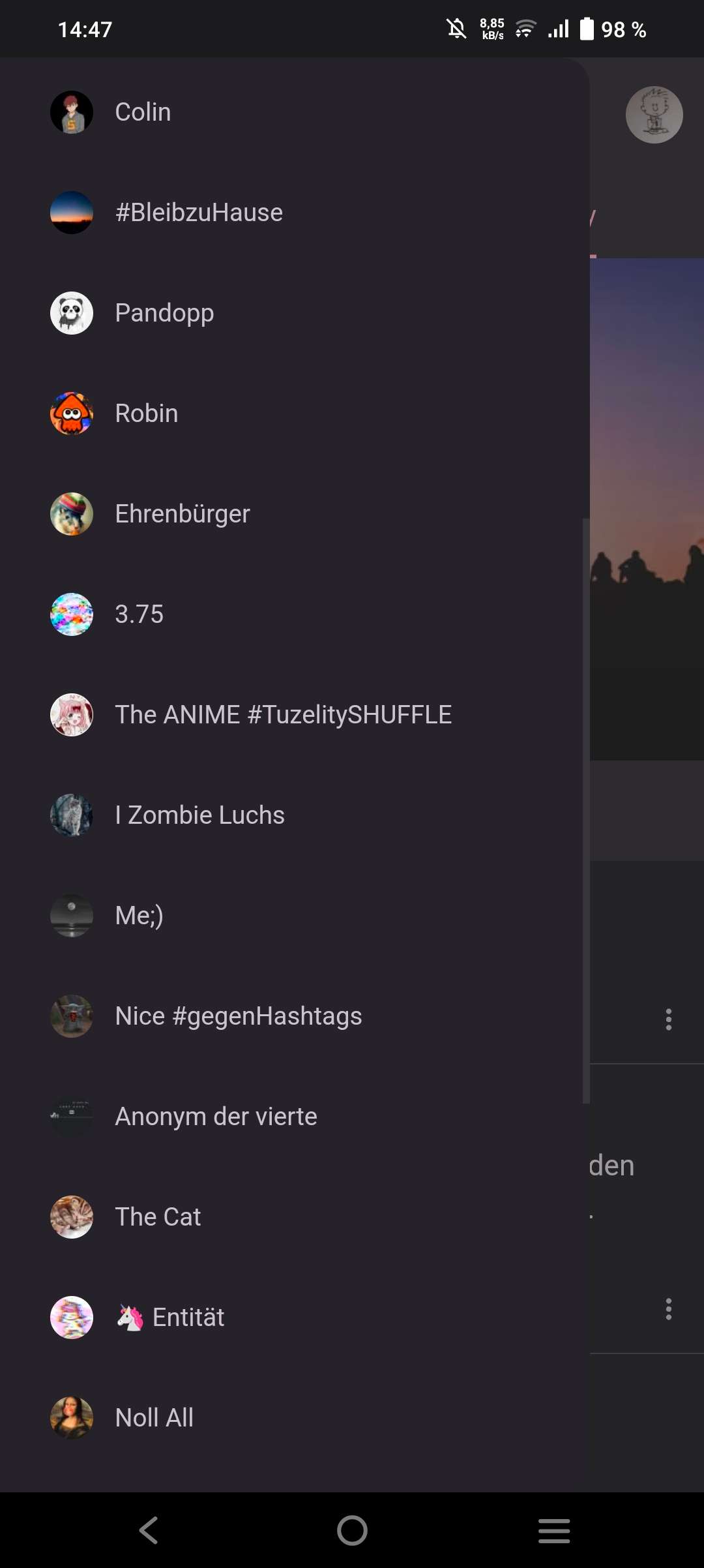704x1568 pixels.
Task: Open the profile picture at top right
Action: pos(654,115)
